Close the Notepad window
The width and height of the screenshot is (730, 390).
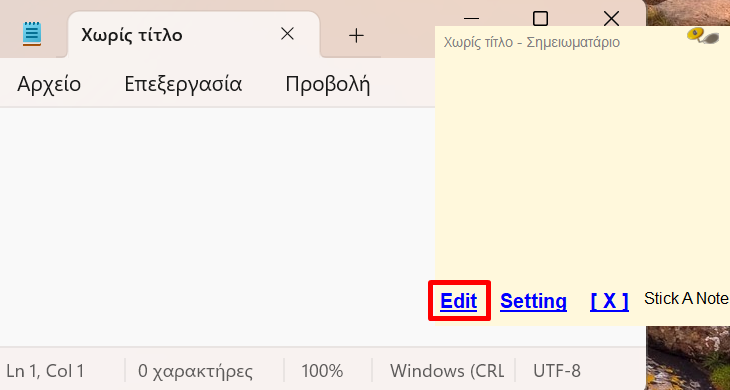pos(611,19)
